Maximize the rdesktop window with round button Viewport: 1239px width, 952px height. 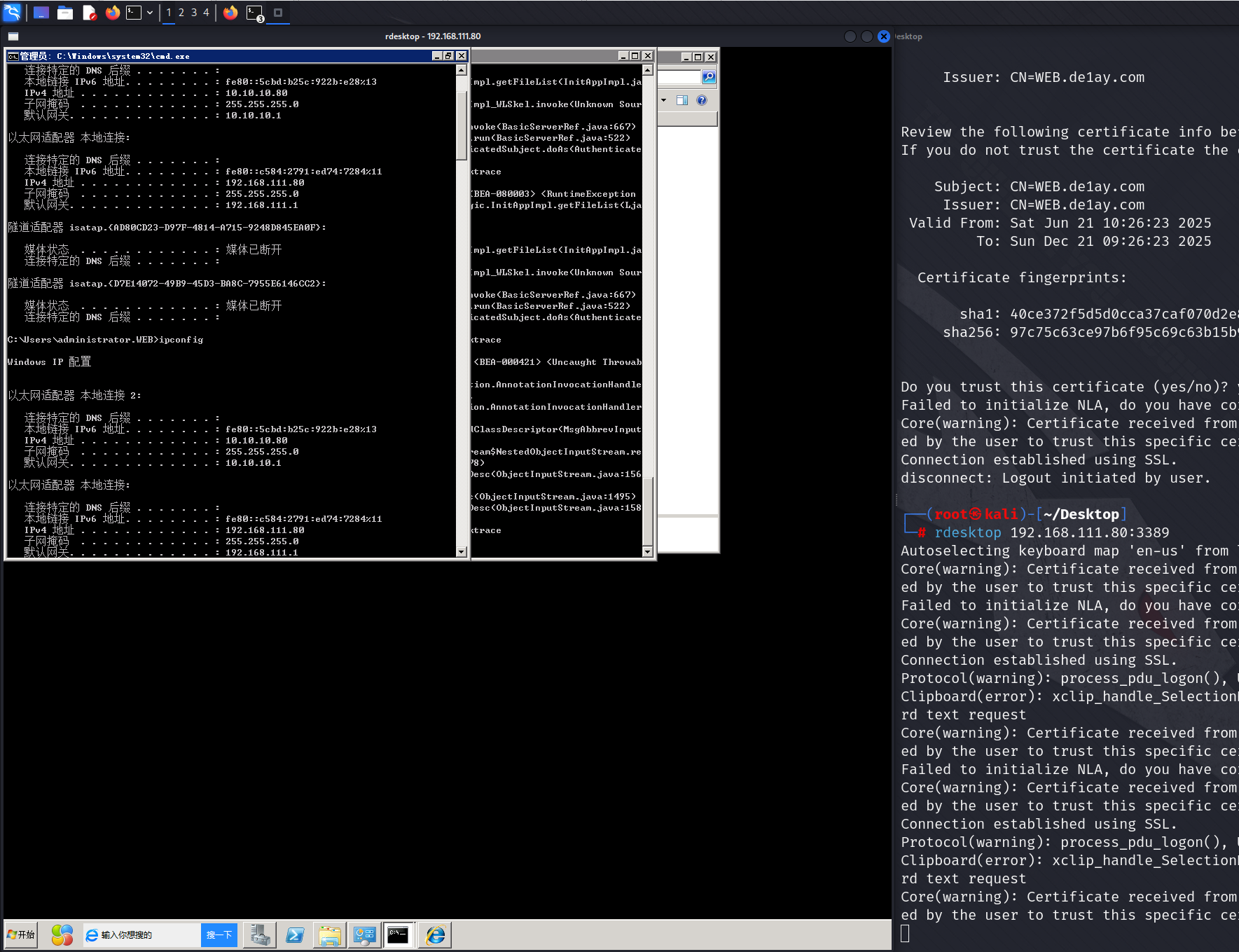pyautogui.click(x=867, y=36)
